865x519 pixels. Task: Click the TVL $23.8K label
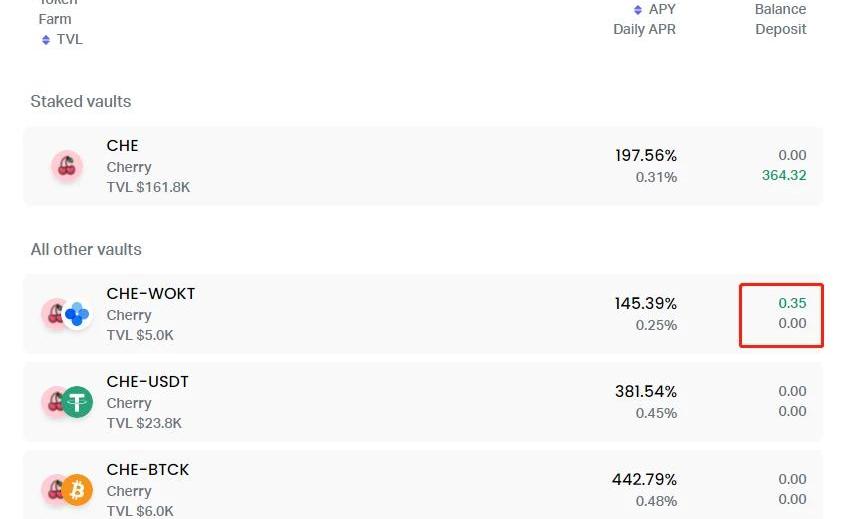[145, 424]
